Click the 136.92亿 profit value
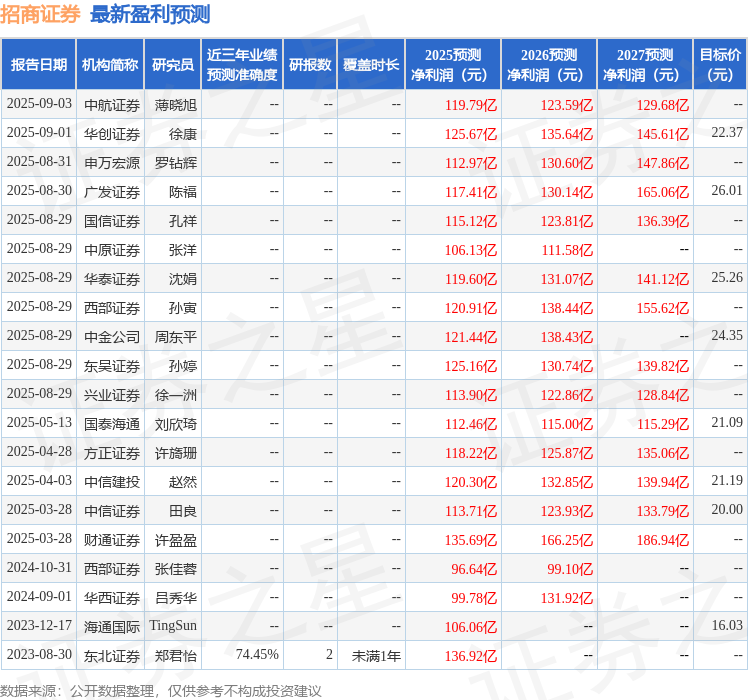748x700 pixels. coord(471,657)
